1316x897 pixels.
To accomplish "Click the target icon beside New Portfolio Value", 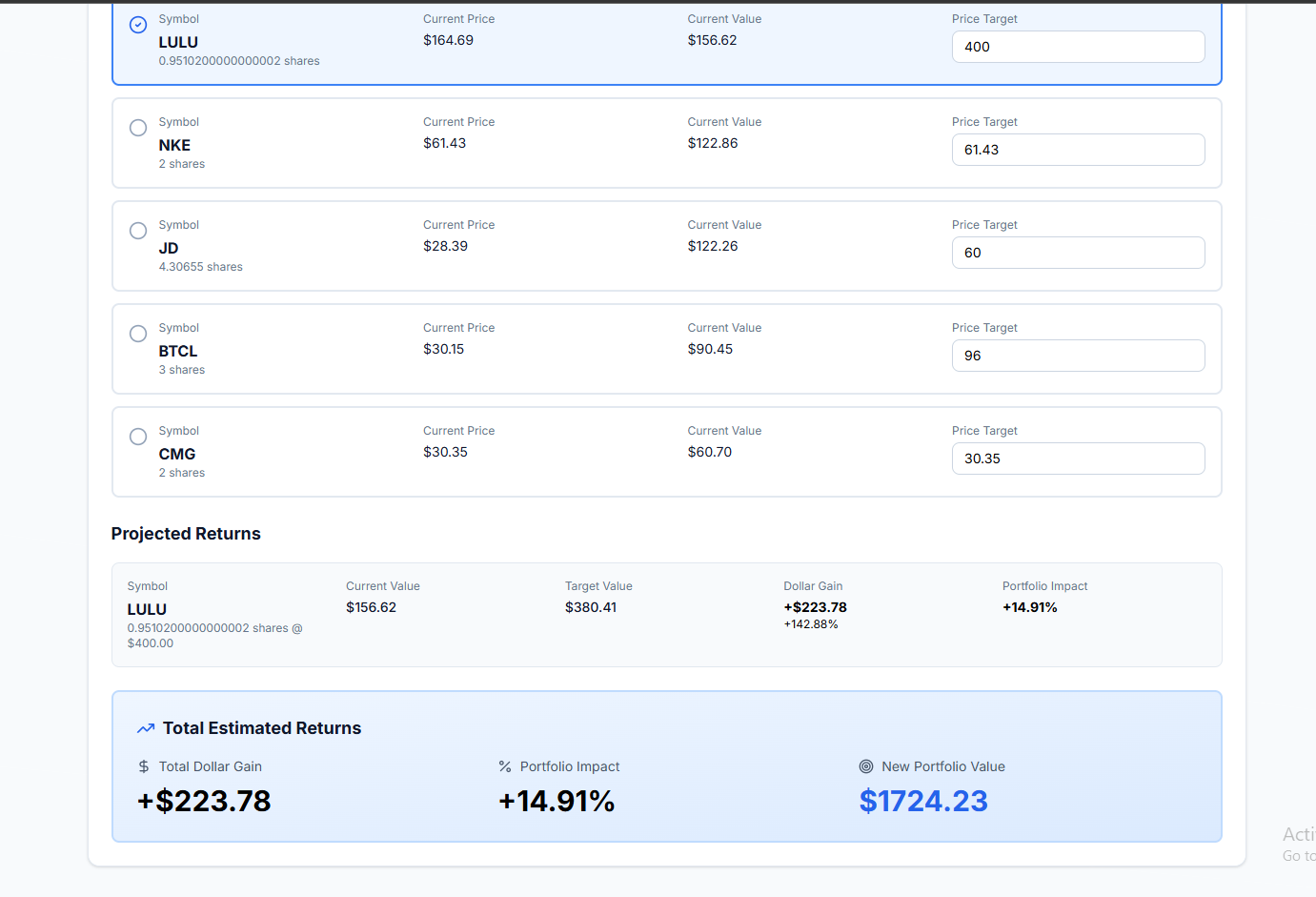I will (866, 765).
